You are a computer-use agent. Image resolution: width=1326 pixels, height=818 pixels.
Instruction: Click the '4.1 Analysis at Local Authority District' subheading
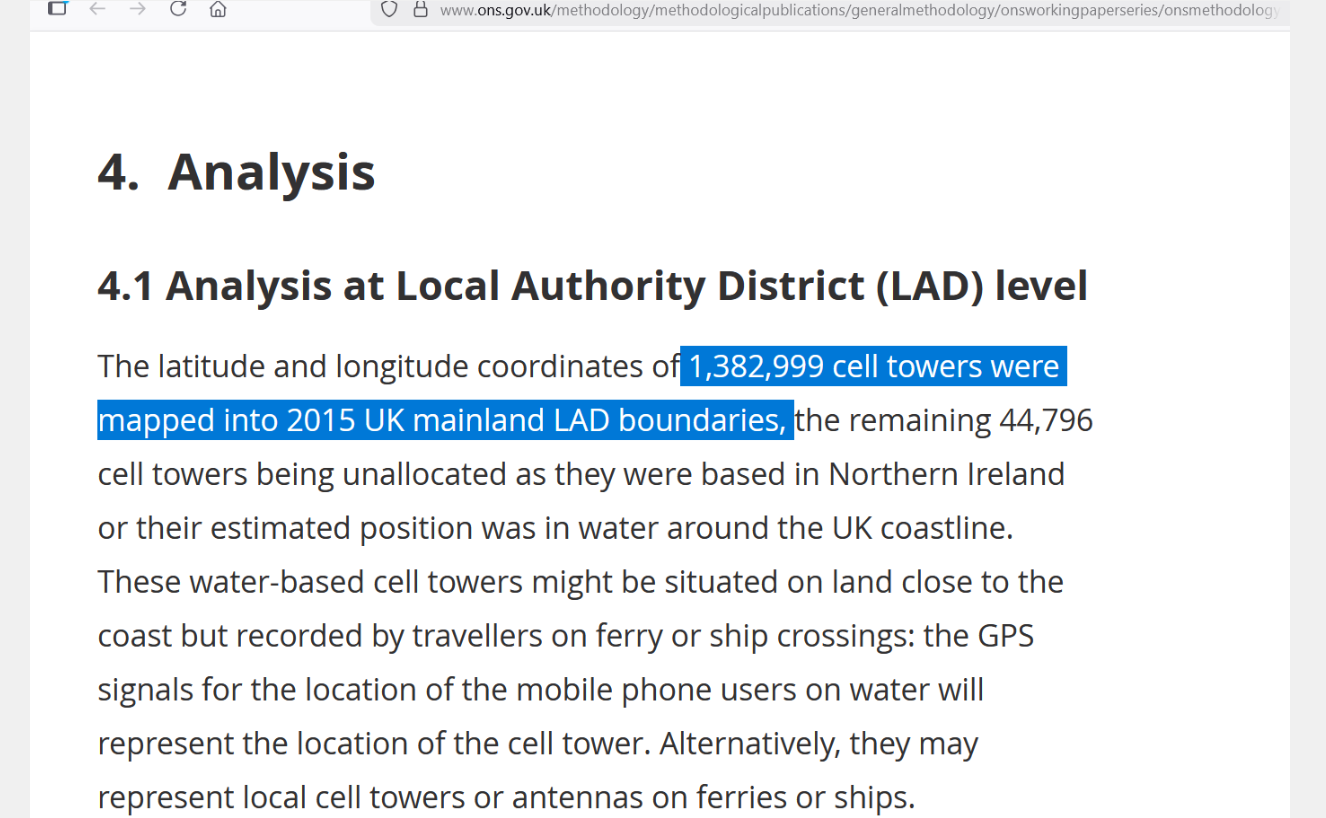(592, 285)
